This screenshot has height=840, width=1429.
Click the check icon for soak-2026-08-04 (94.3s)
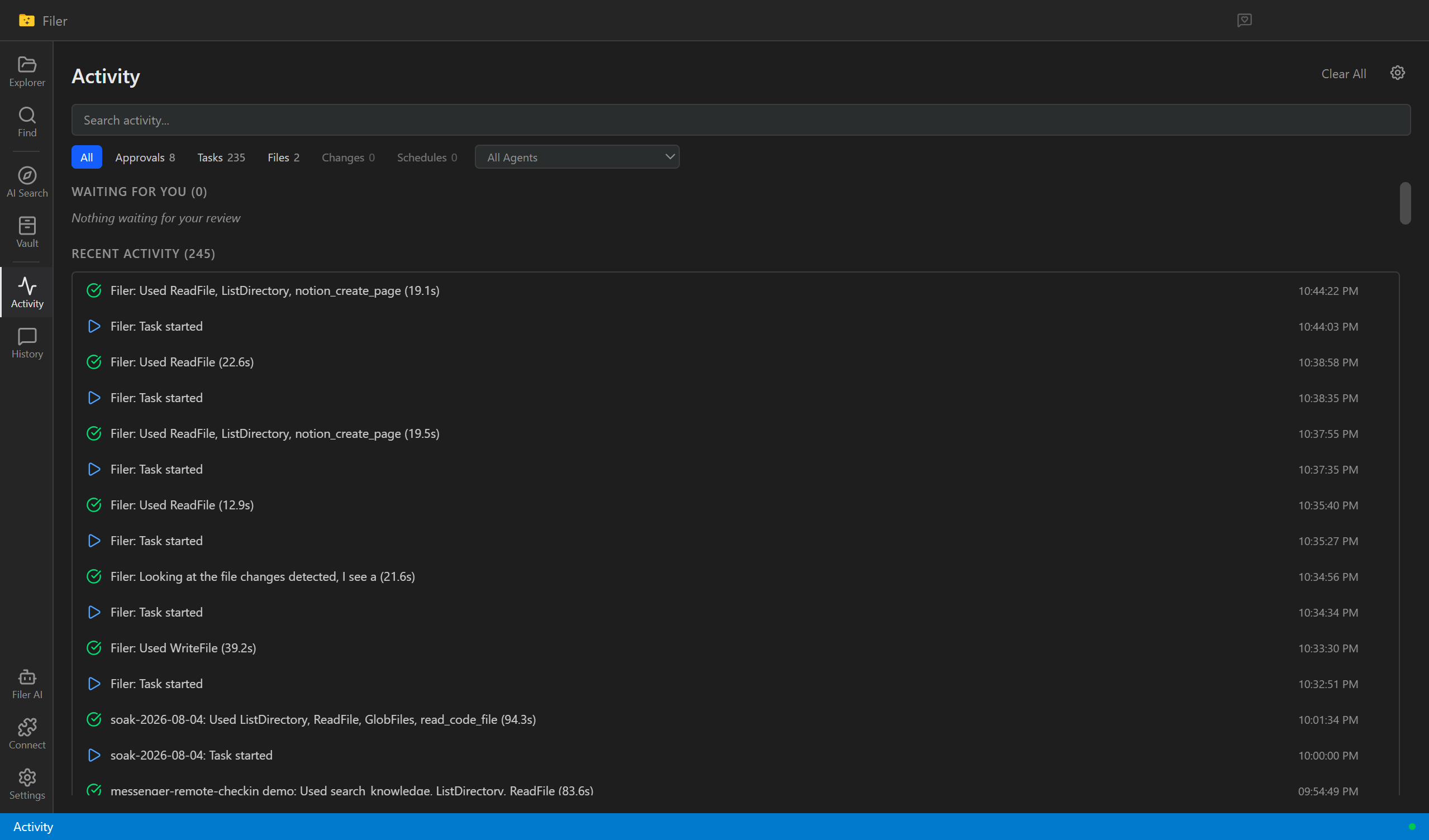click(94, 719)
